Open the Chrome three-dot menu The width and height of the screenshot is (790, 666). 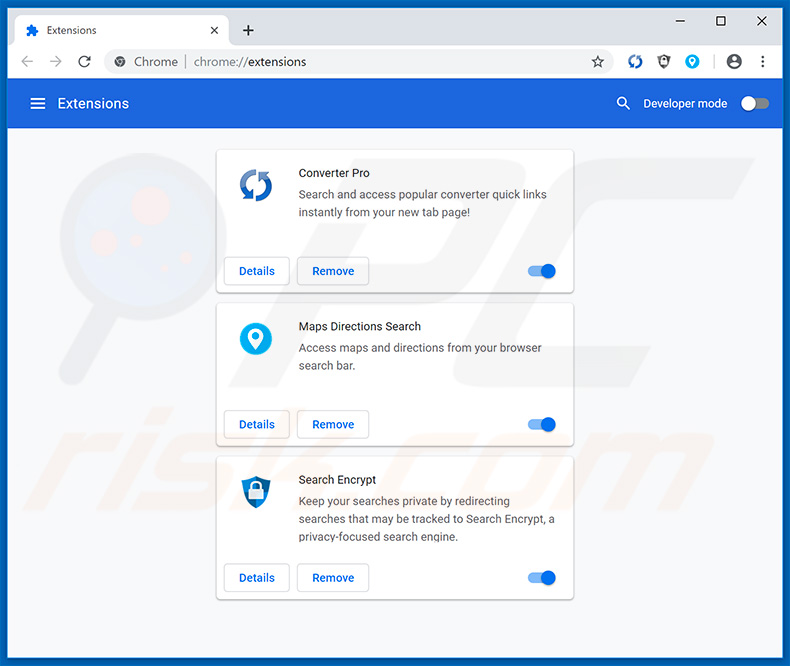(x=762, y=61)
